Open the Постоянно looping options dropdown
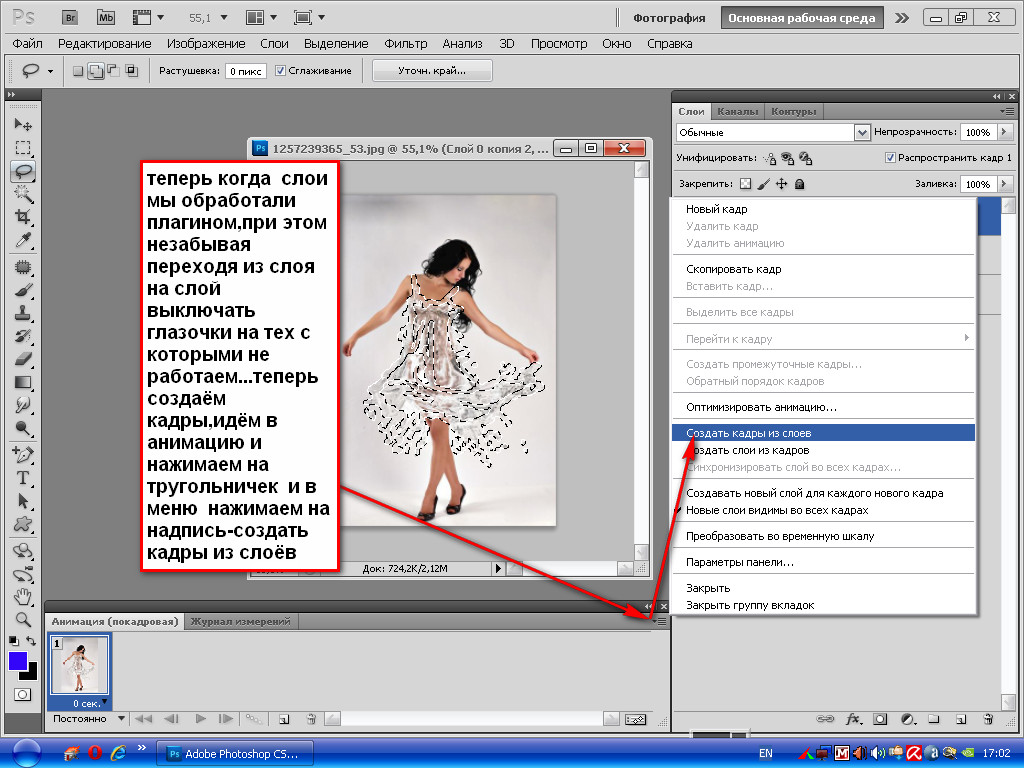 click(x=121, y=718)
